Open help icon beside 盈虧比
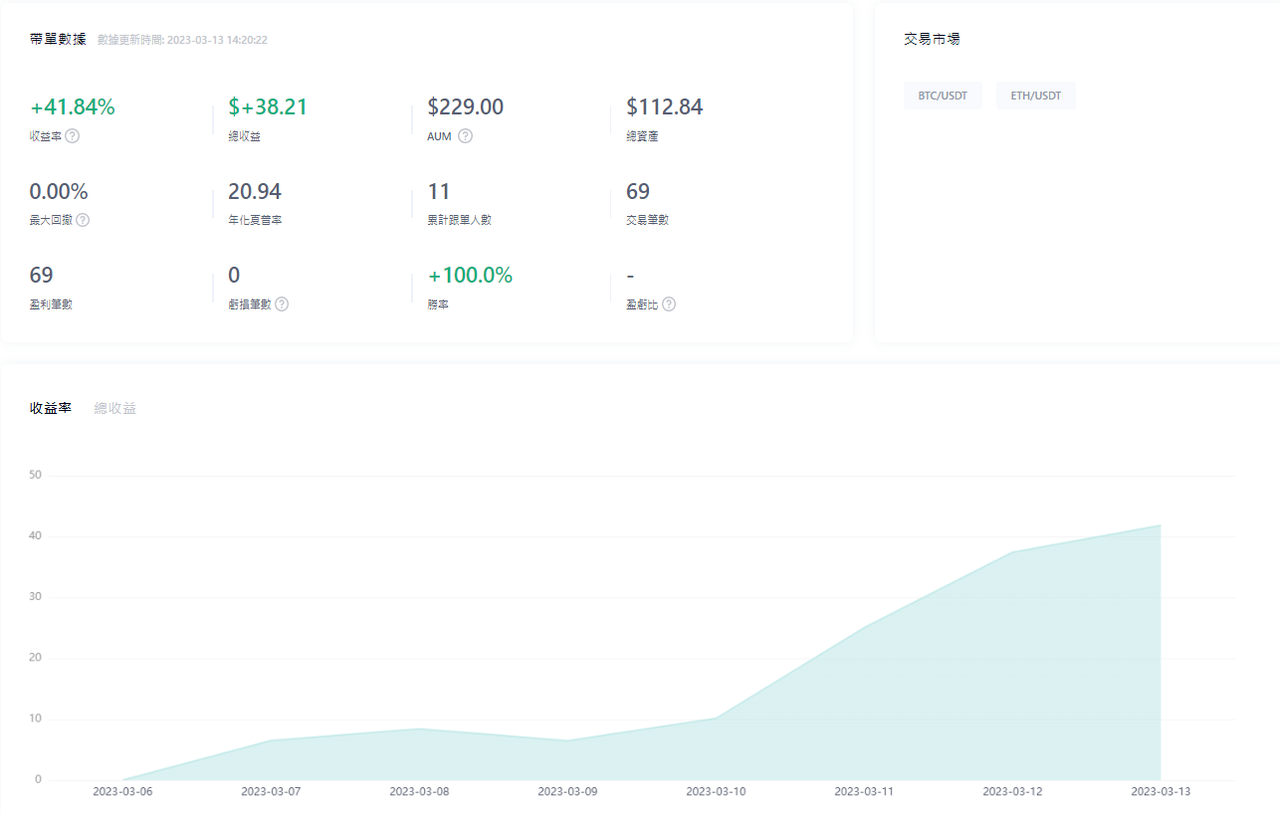This screenshot has width=1280, height=814. click(x=669, y=304)
